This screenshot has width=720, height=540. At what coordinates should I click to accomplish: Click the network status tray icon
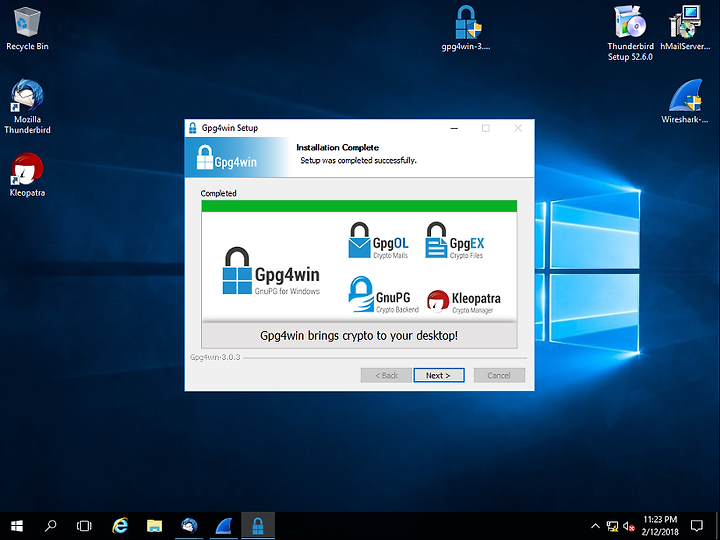[612, 526]
